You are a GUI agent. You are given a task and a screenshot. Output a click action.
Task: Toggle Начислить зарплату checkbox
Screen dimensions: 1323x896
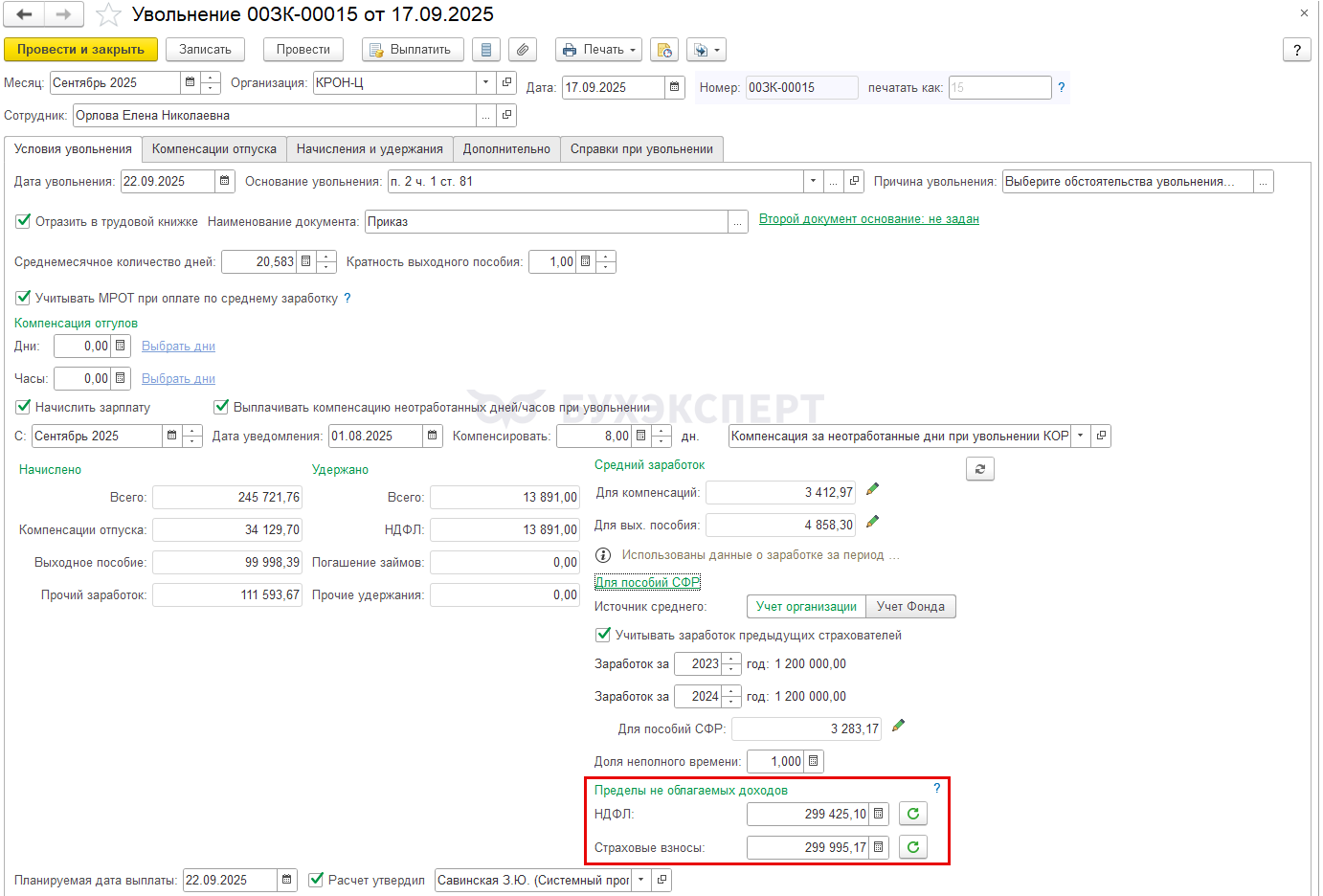[23, 407]
